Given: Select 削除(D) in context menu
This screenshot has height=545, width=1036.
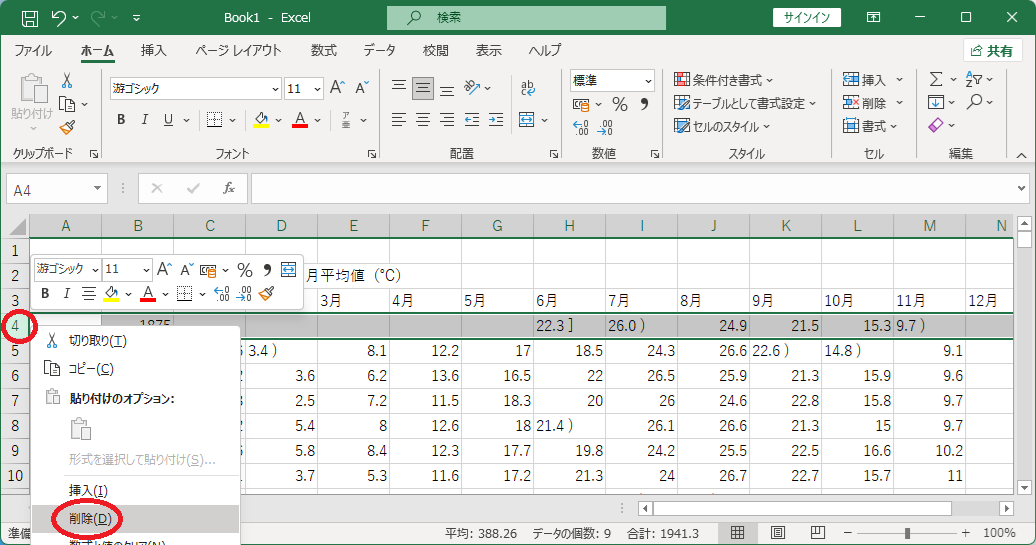Looking at the screenshot, I should coord(135,519).
